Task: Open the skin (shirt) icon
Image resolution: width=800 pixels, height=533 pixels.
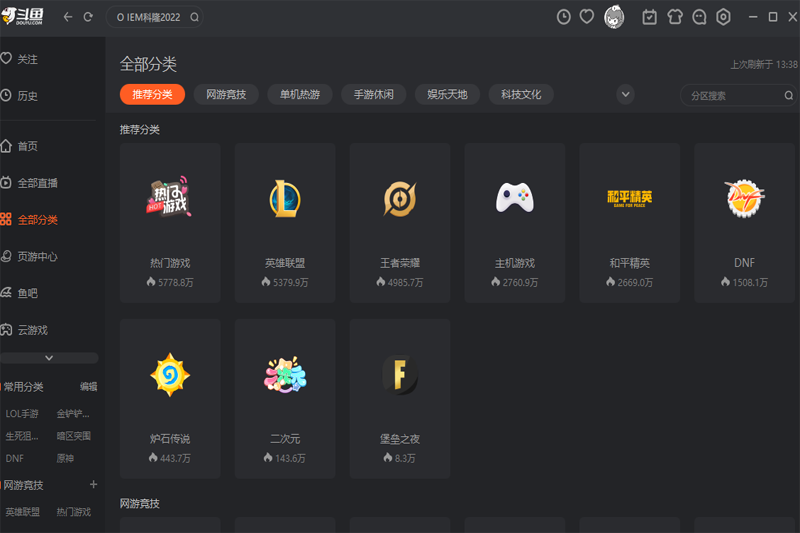Action: click(674, 17)
